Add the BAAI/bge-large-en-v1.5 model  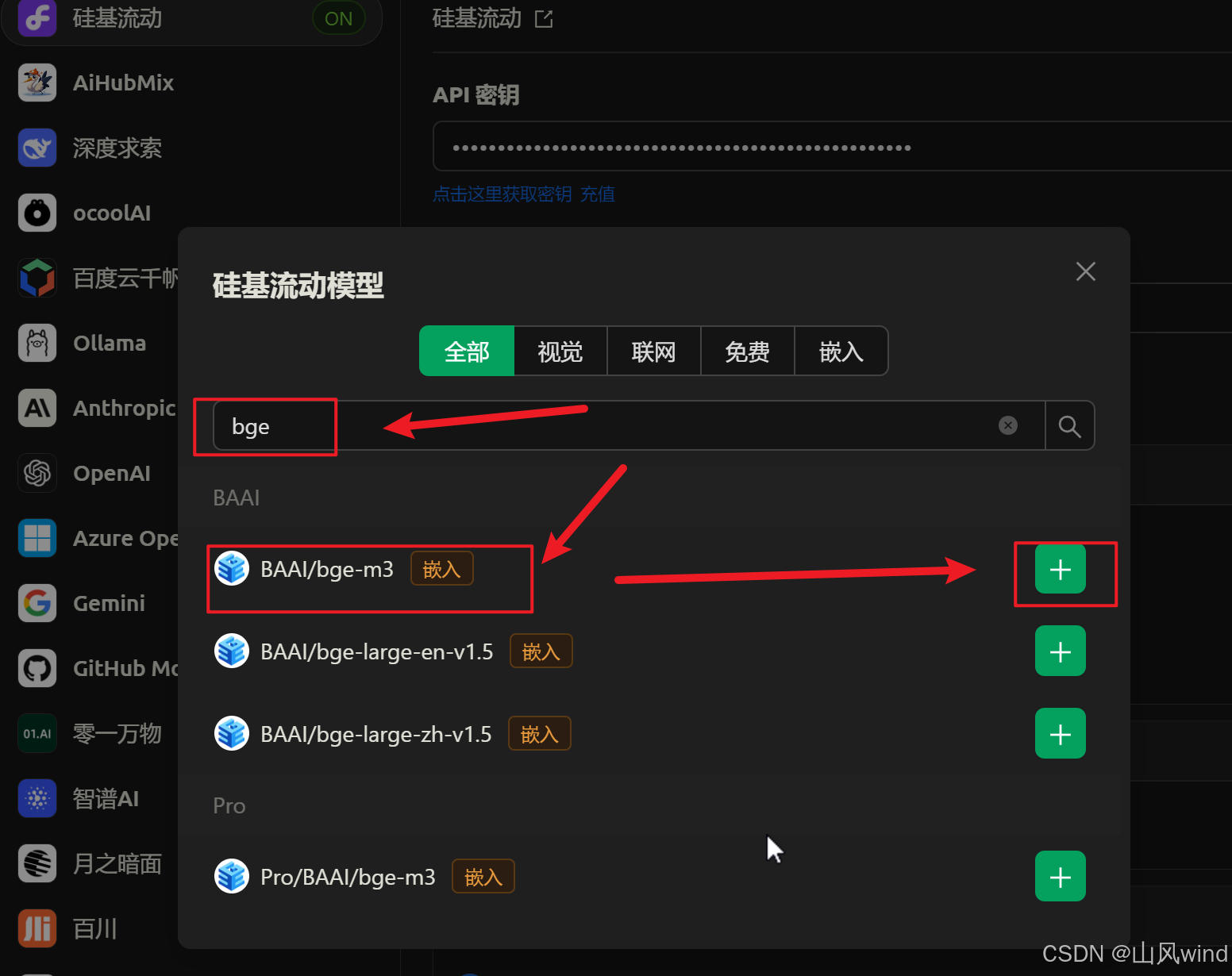click(x=1060, y=651)
